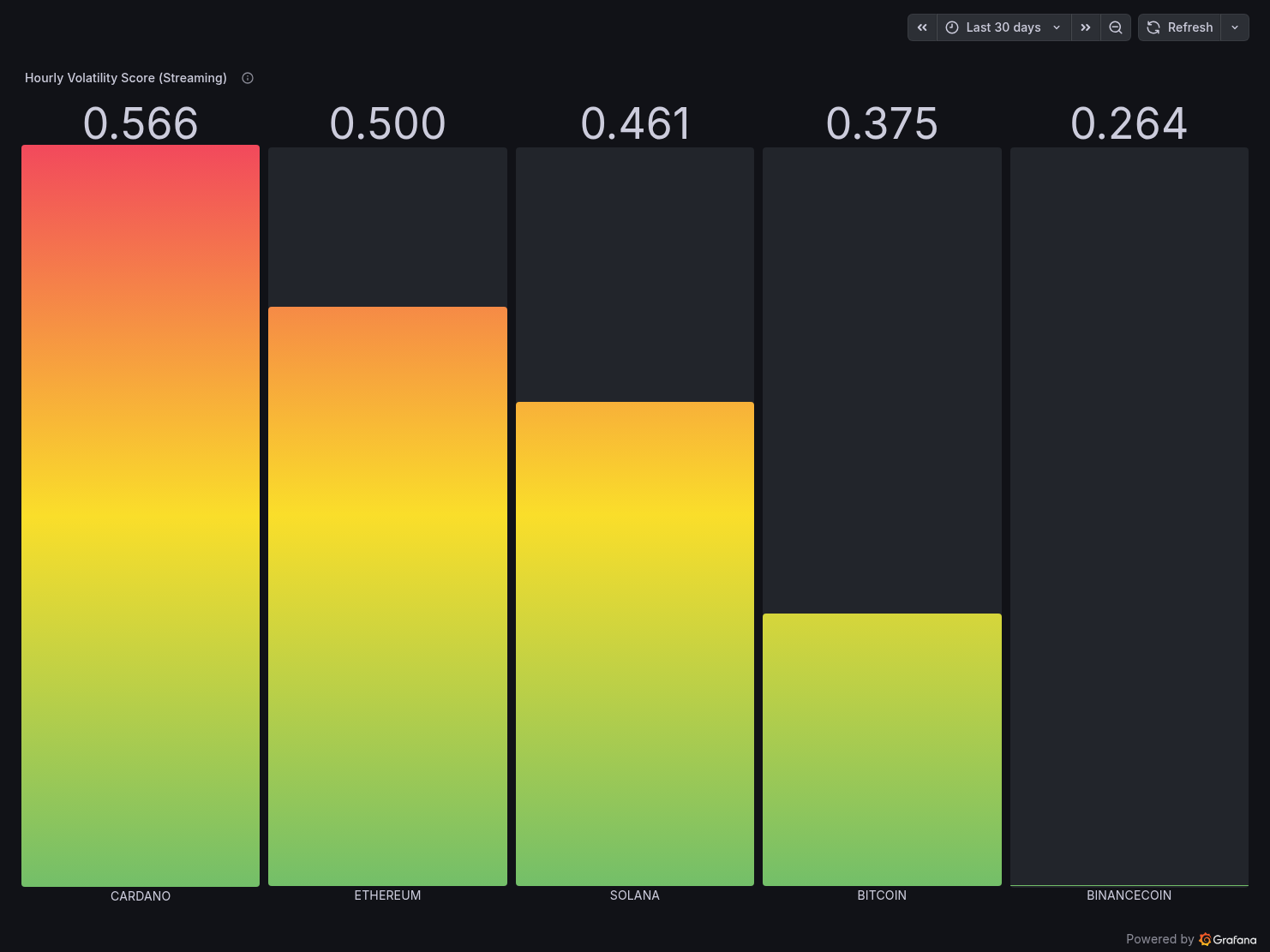Select the BITCOIN gauge bar
The width and height of the screenshot is (1270, 952).
coord(882,750)
